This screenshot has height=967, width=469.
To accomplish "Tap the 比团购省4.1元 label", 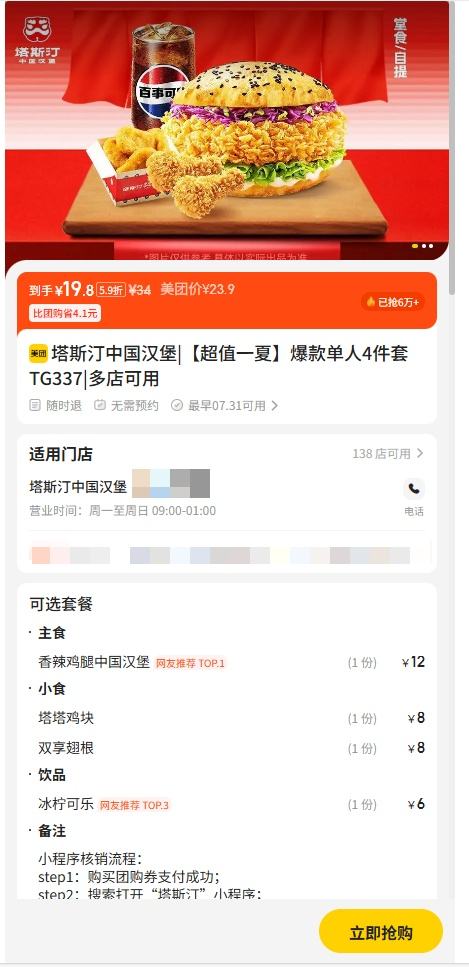I will [65, 313].
